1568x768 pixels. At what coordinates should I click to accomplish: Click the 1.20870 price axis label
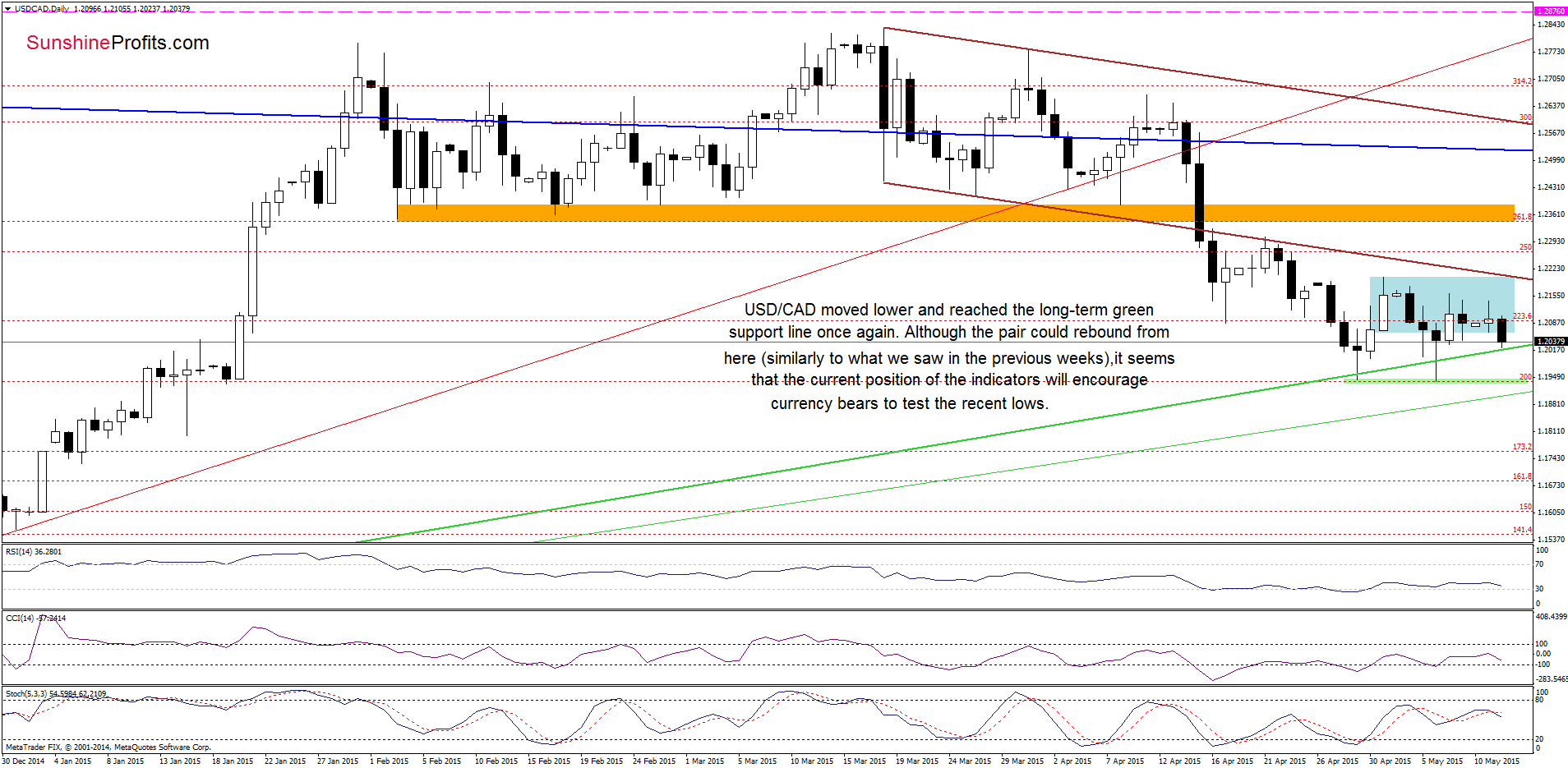(1551, 323)
